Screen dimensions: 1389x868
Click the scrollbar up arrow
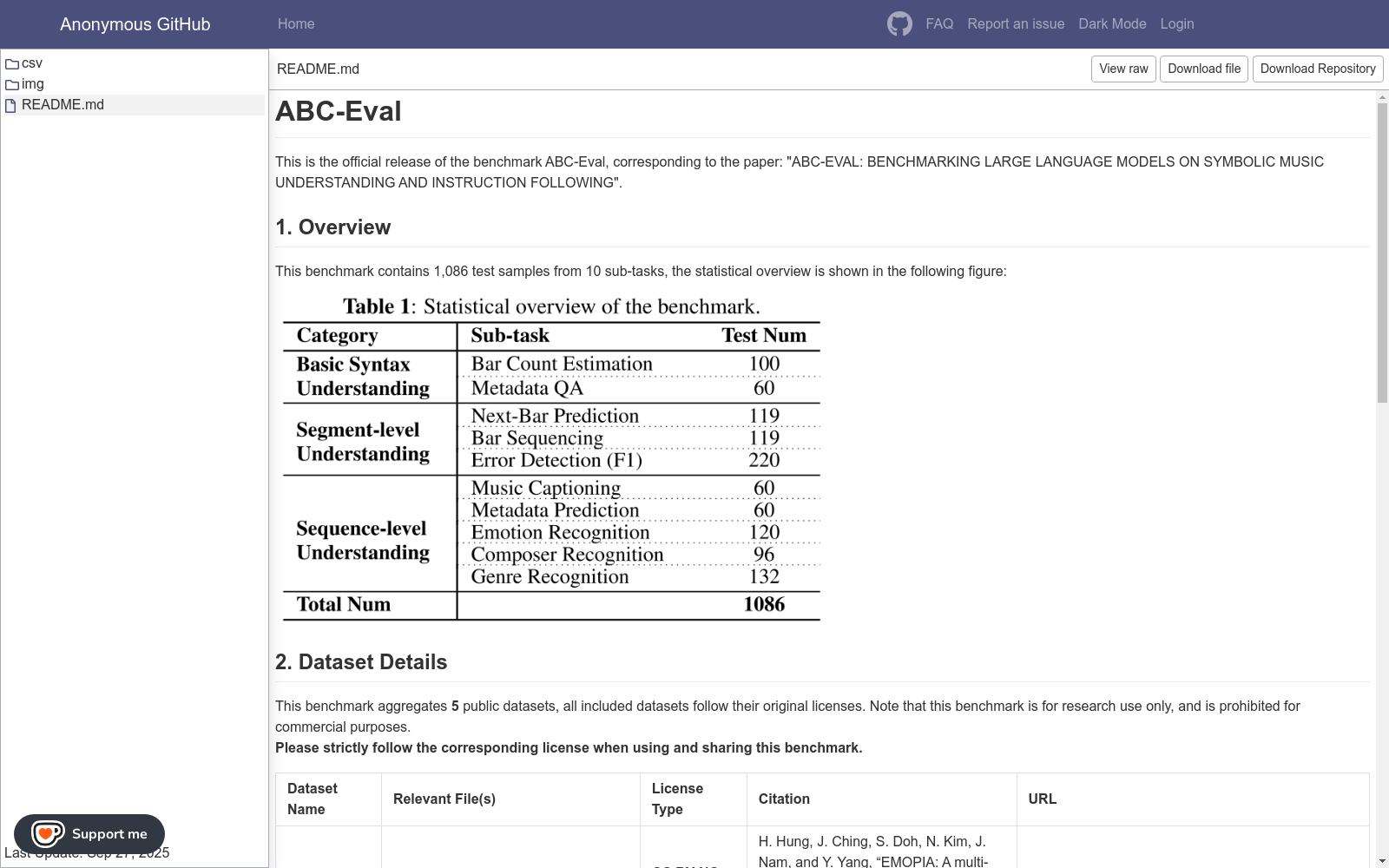[x=1383, y=96]
